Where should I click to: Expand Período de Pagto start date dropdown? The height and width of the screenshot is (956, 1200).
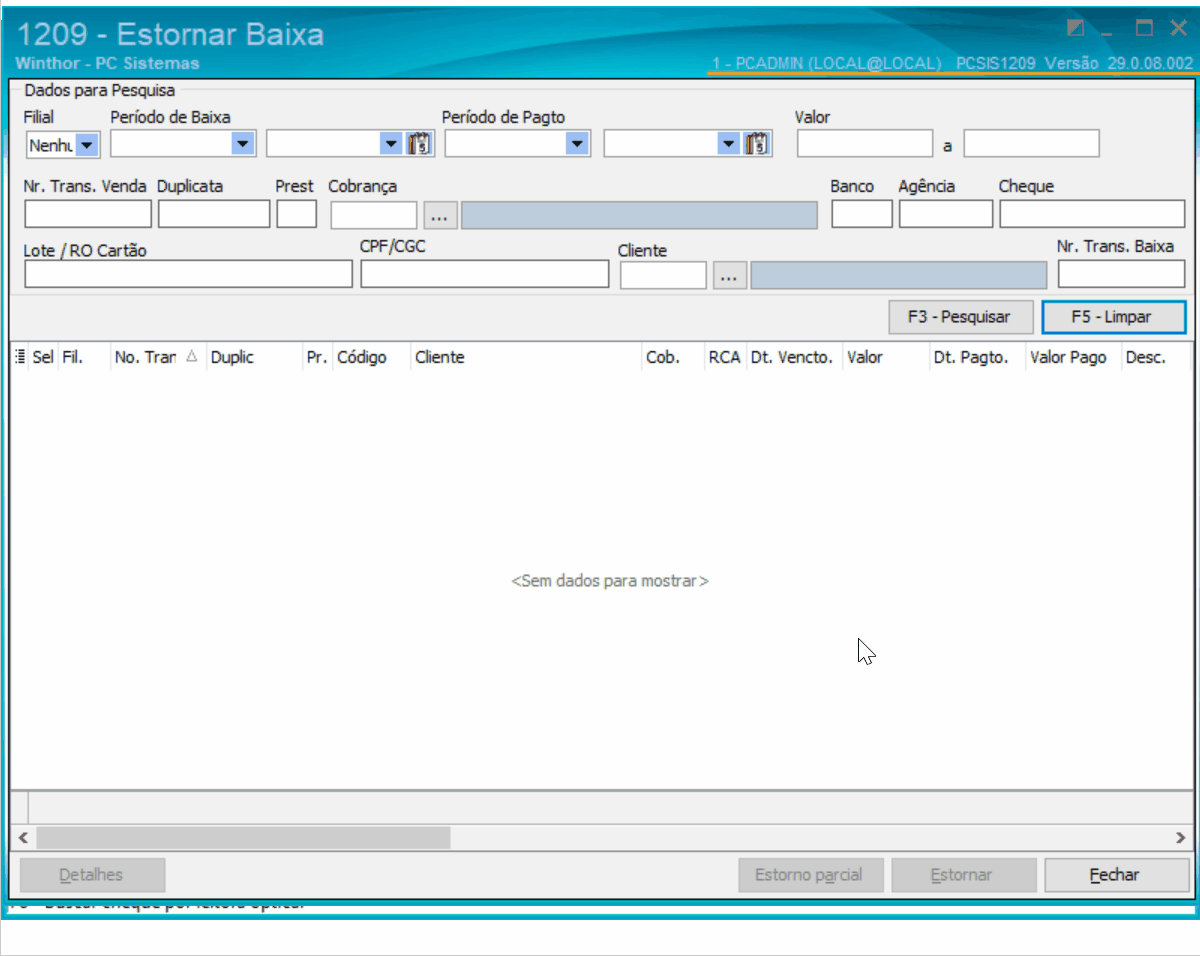pyautogui.click(x=577, y=144)
